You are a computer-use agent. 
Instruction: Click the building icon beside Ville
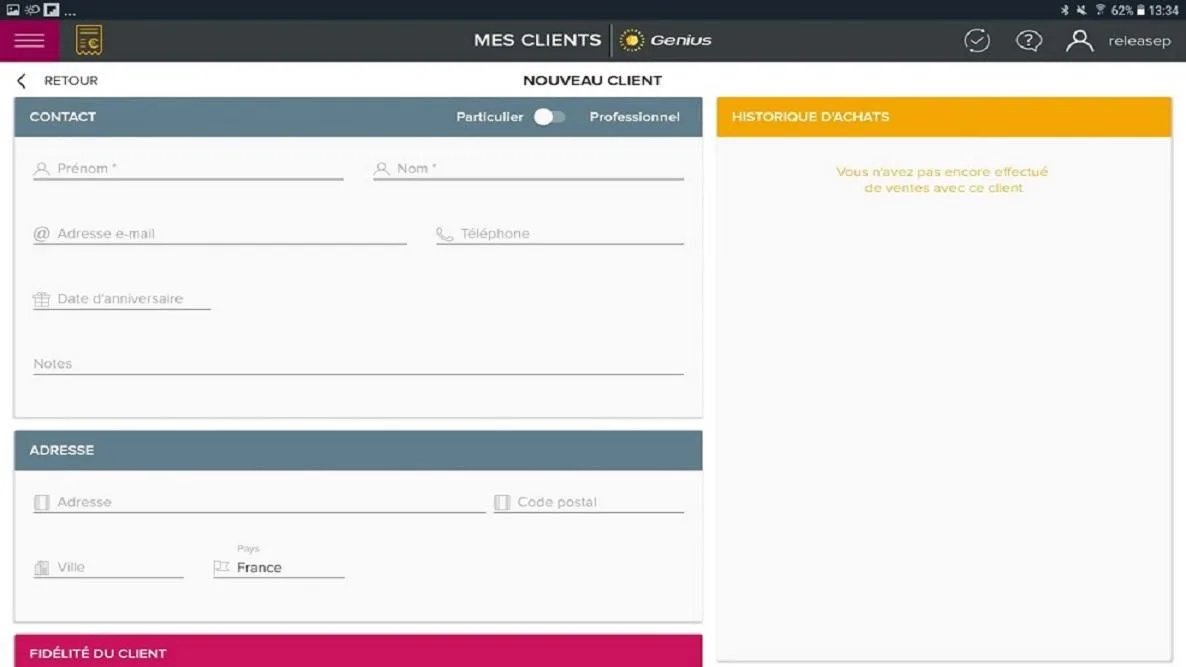pos(42,568)
